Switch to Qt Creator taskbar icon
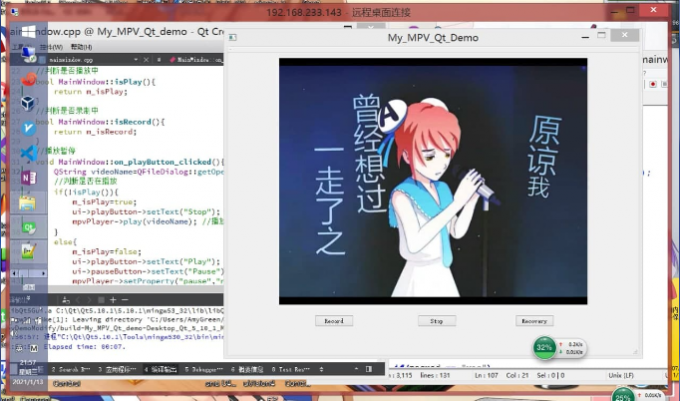The image size is (680, 401). pos(29,227)
